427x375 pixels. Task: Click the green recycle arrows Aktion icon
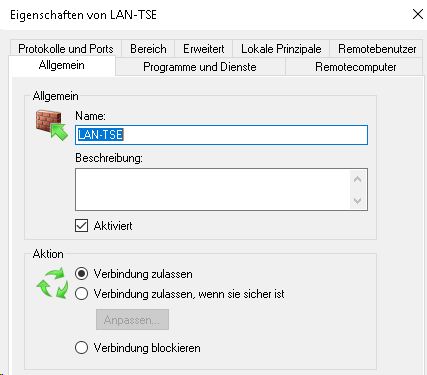52,283
